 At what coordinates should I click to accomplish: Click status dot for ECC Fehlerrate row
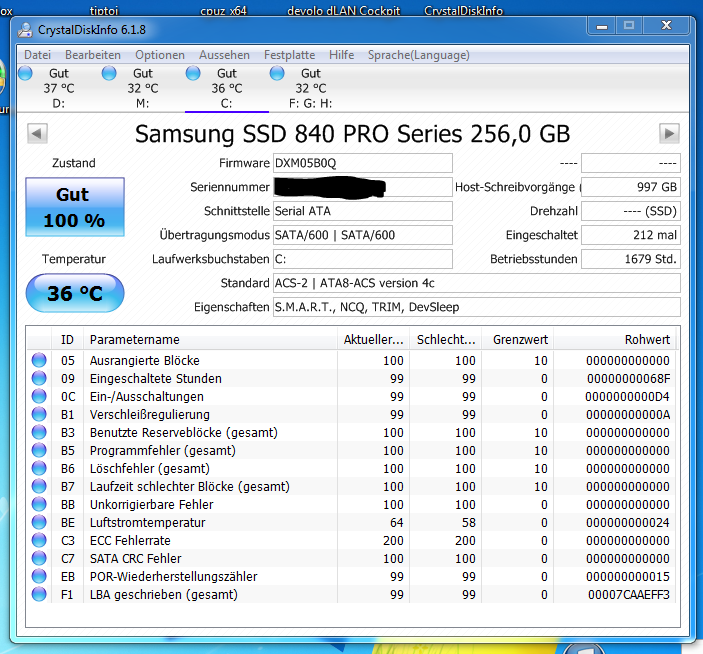(x=39, y=540)
